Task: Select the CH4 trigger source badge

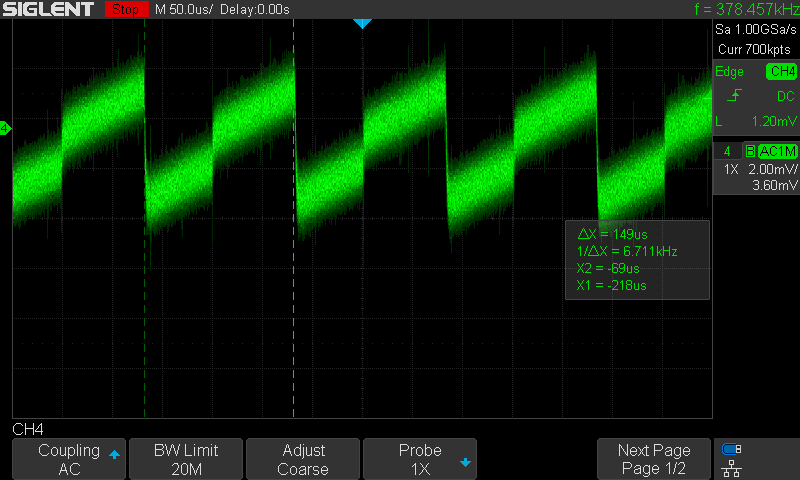Action: 781,71
